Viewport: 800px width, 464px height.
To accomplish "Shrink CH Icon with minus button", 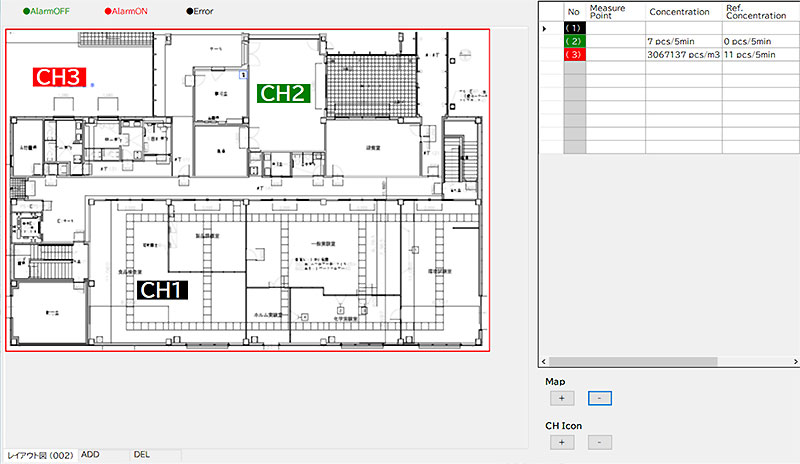I will pos(599,442).
